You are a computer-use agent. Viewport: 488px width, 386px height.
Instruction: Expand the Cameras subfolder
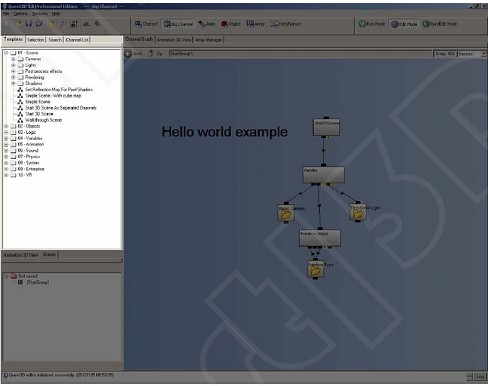13,59
